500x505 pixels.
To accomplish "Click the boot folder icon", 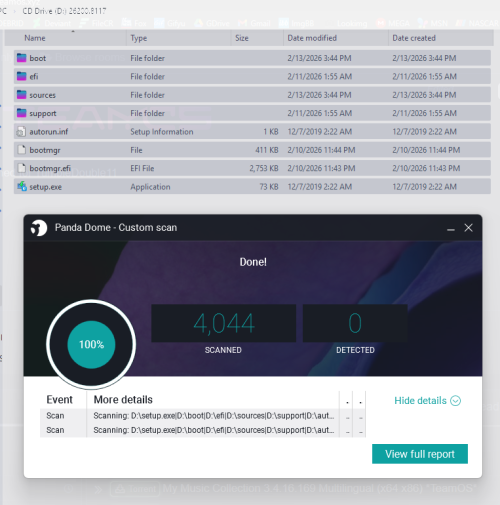I will (x=21, y=58).
